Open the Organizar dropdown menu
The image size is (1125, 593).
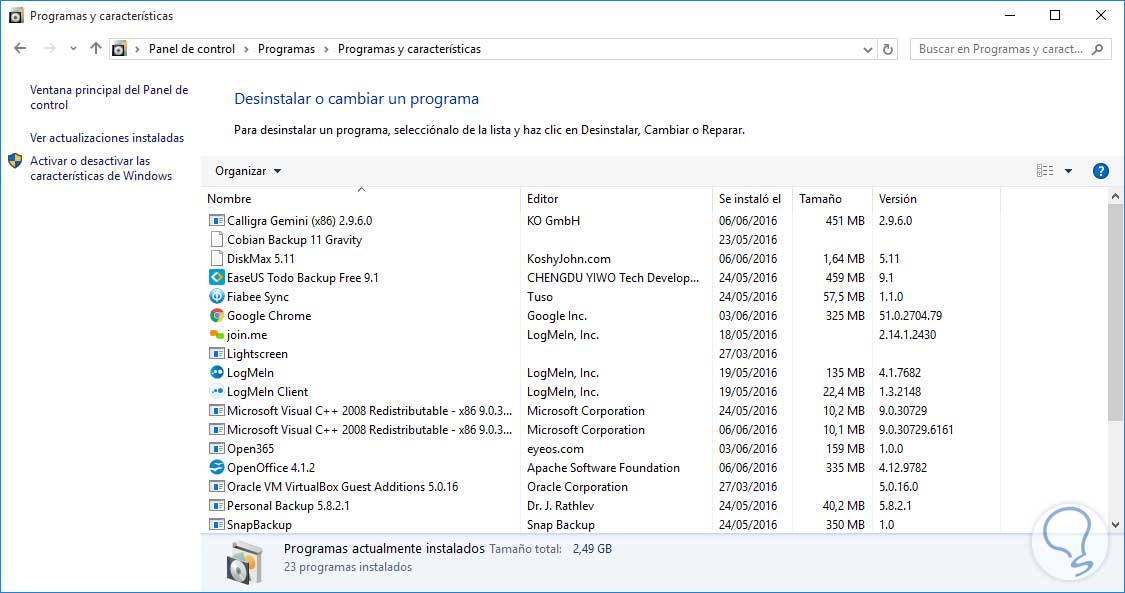point(248,171)
